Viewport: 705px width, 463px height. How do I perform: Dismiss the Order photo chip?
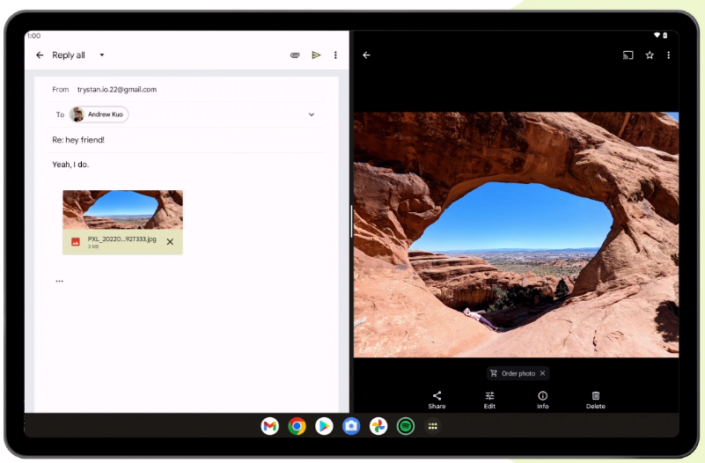[x=542, y=373]
